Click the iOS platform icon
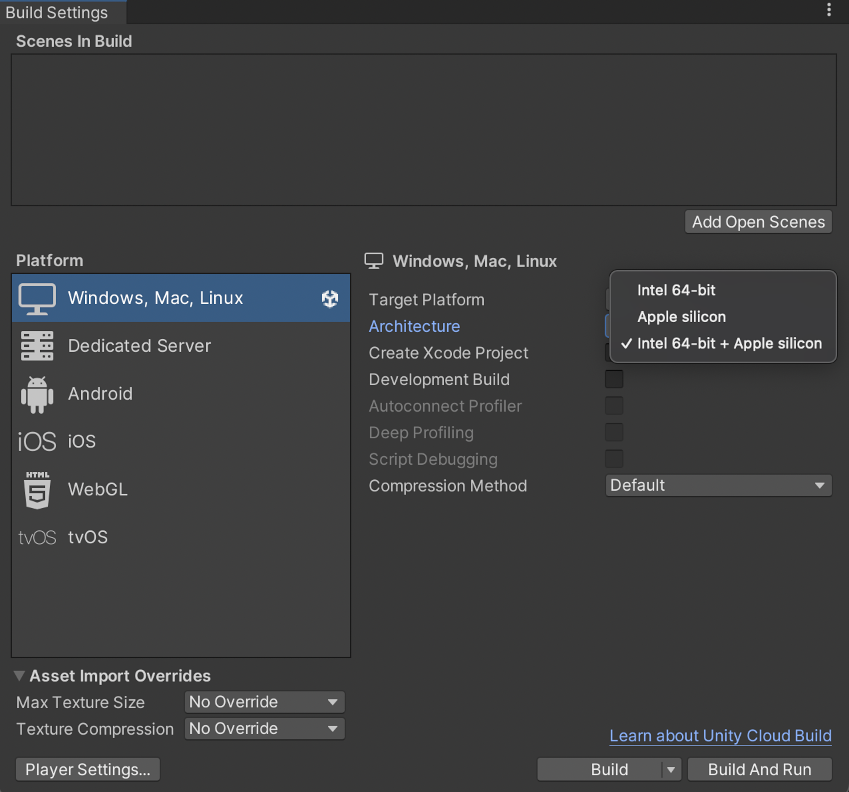The width and height of the screenshot is (849, 792). [x=37, y=442]
